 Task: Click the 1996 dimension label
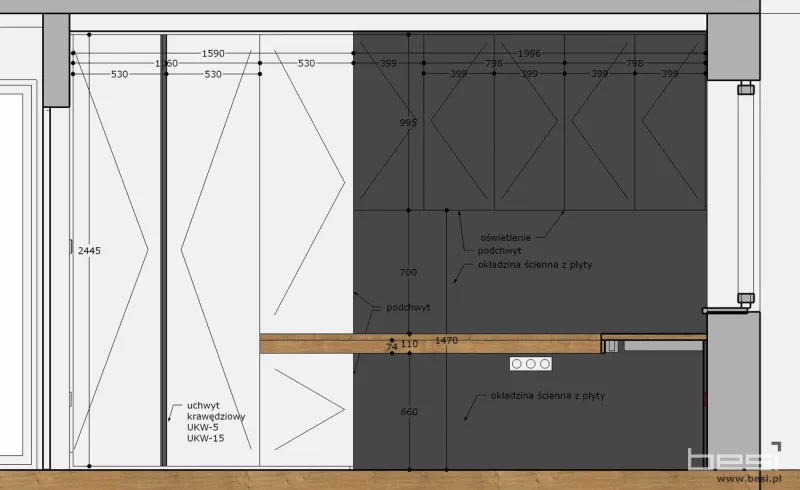(529, 53)
